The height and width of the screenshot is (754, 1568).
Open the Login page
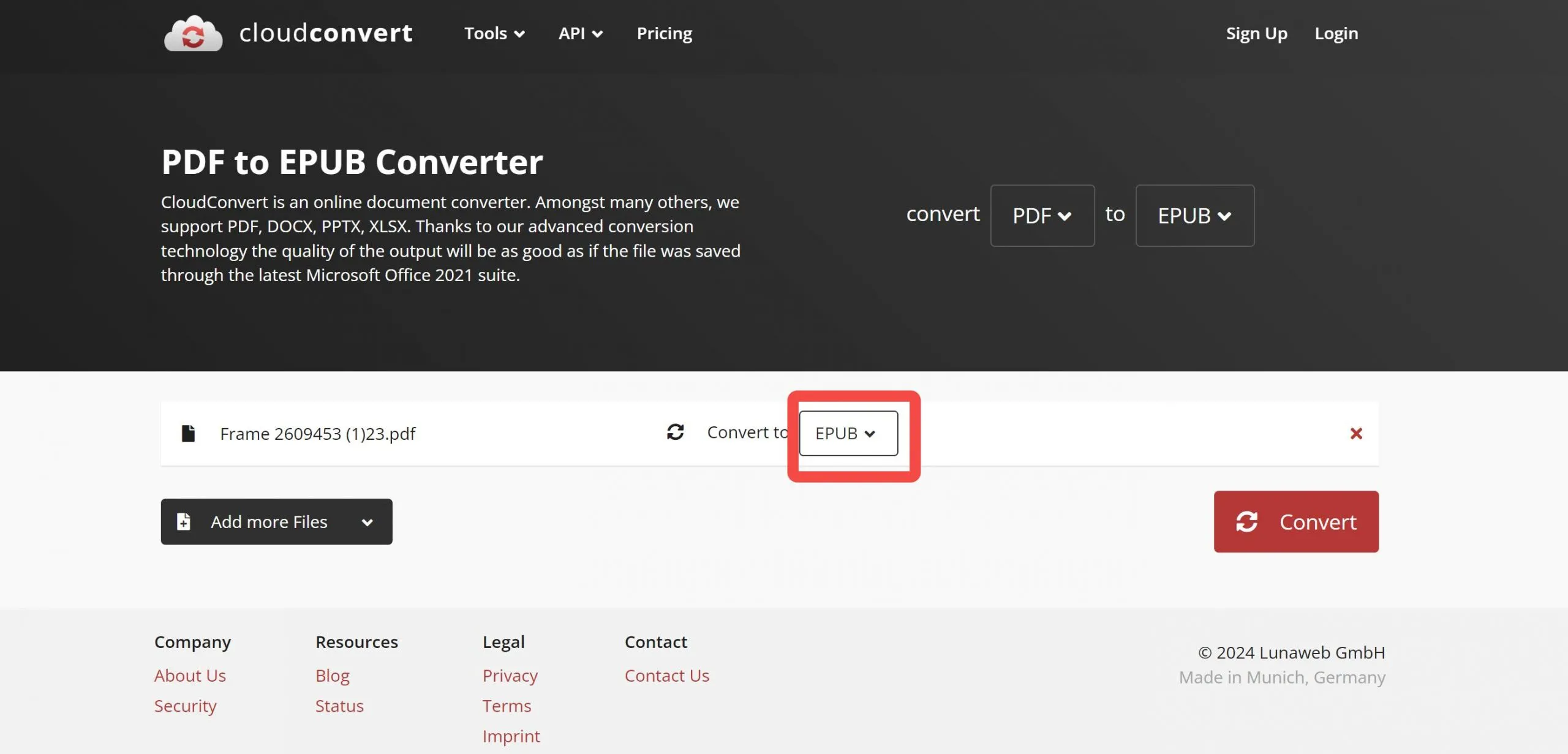1336,34
